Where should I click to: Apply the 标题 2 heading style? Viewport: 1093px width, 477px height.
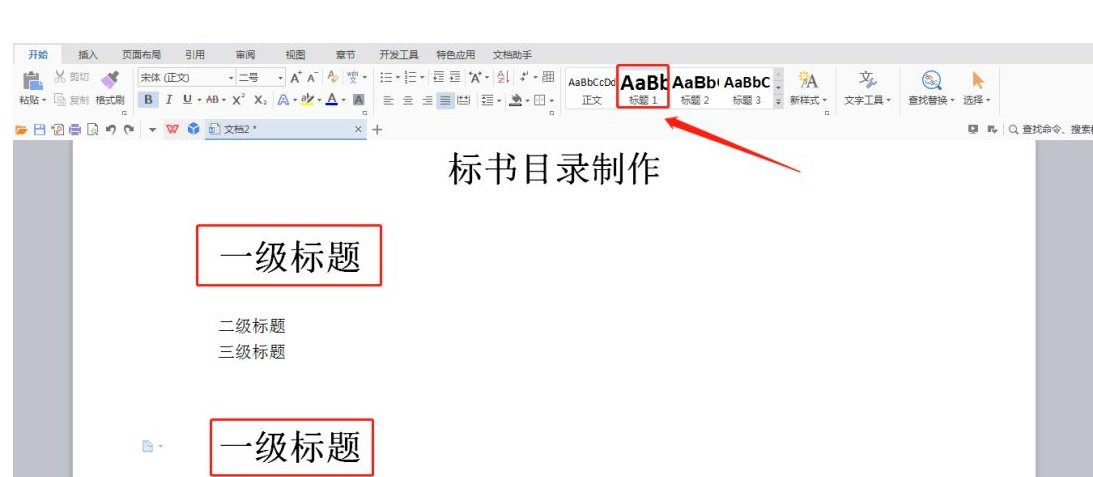(695, 87)
